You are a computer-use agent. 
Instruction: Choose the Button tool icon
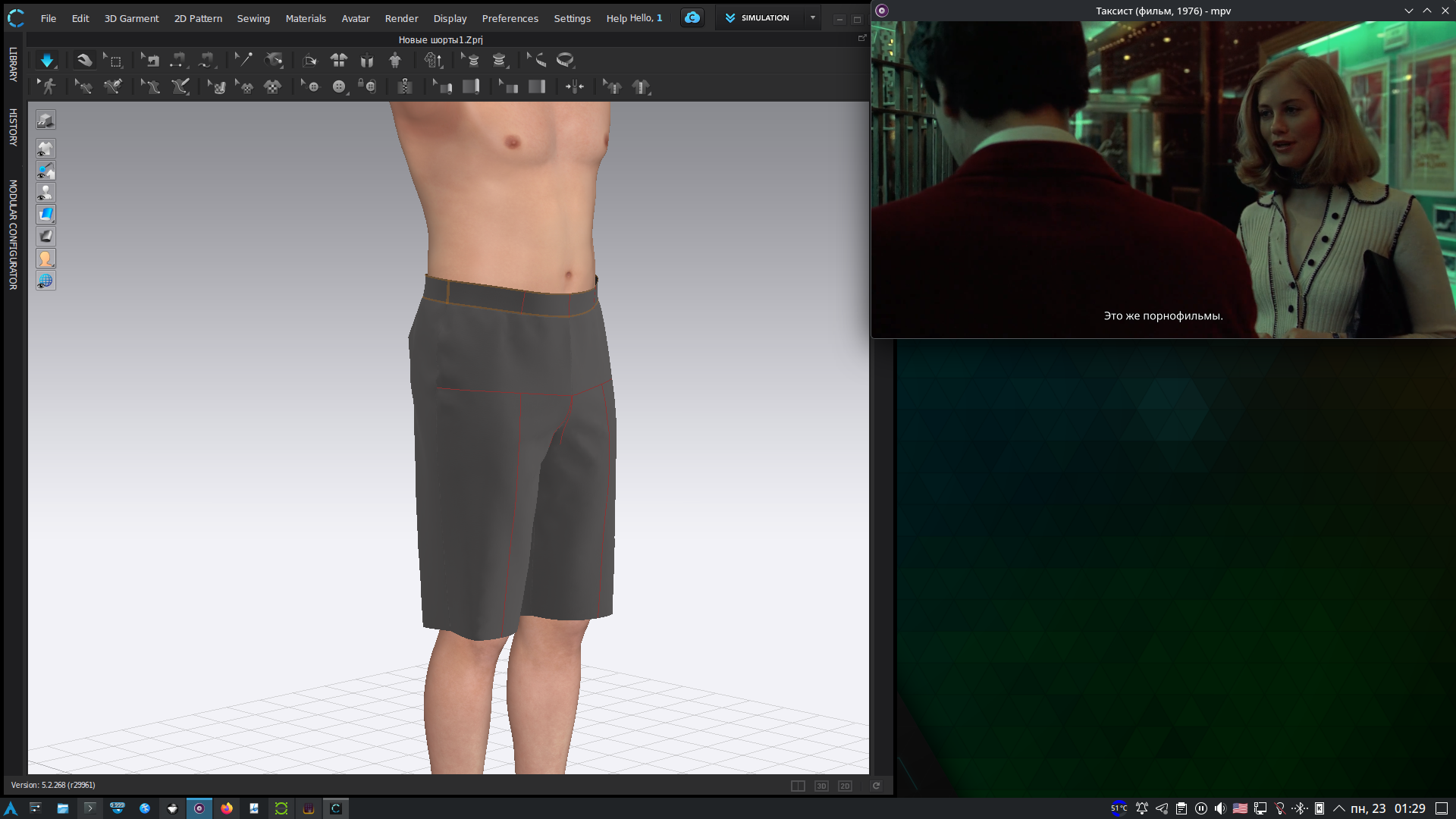point(339,86)
